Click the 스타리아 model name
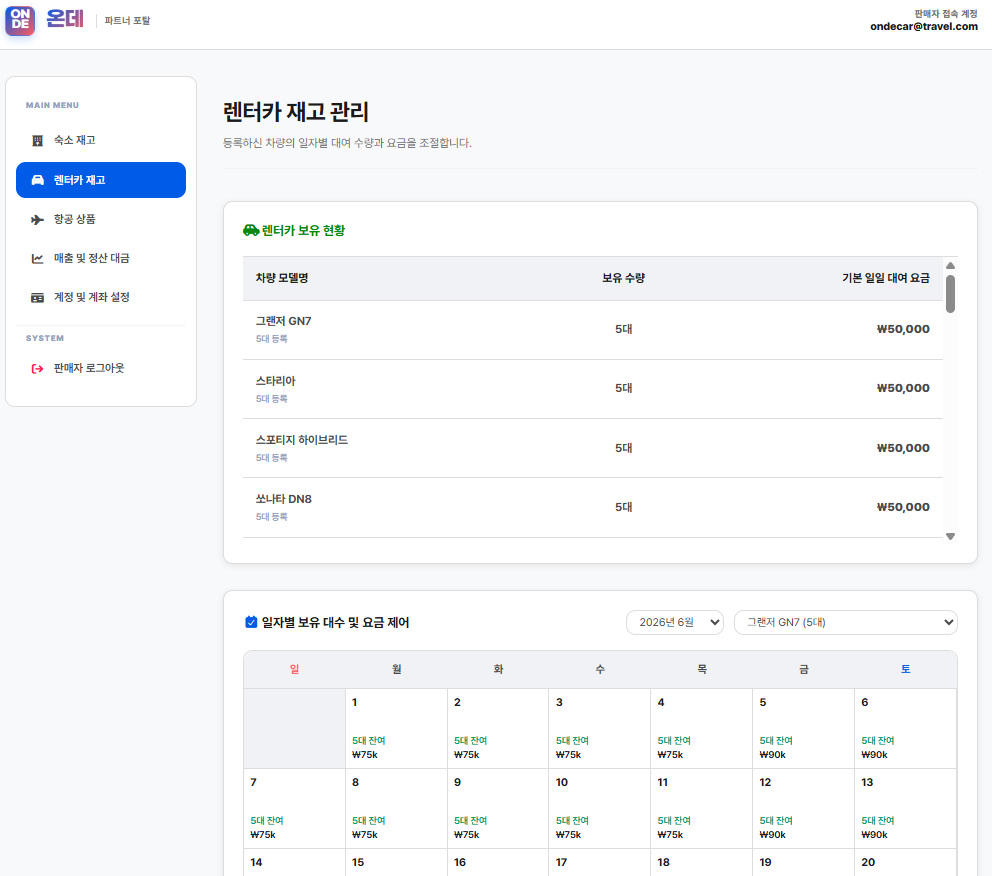Viewport: 992px width, 876px height. 275,381
